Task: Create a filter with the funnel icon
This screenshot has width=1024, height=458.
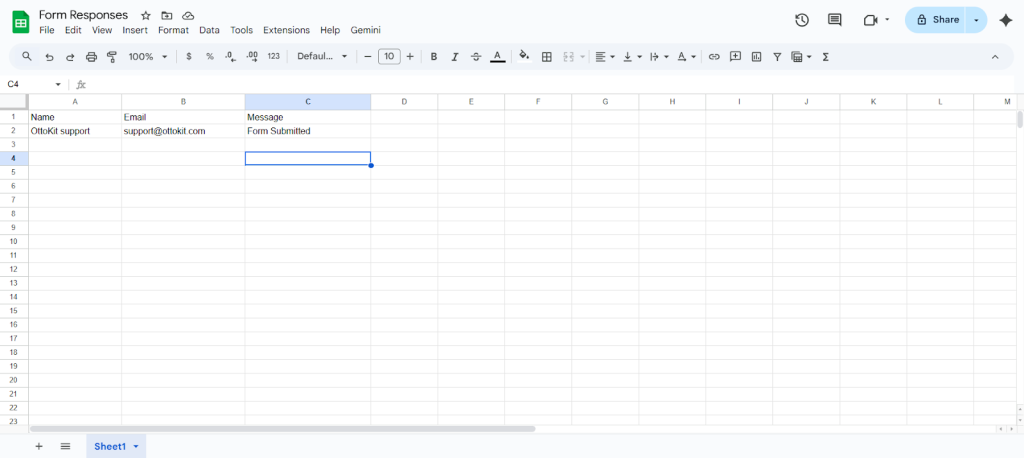Action: 777,57
